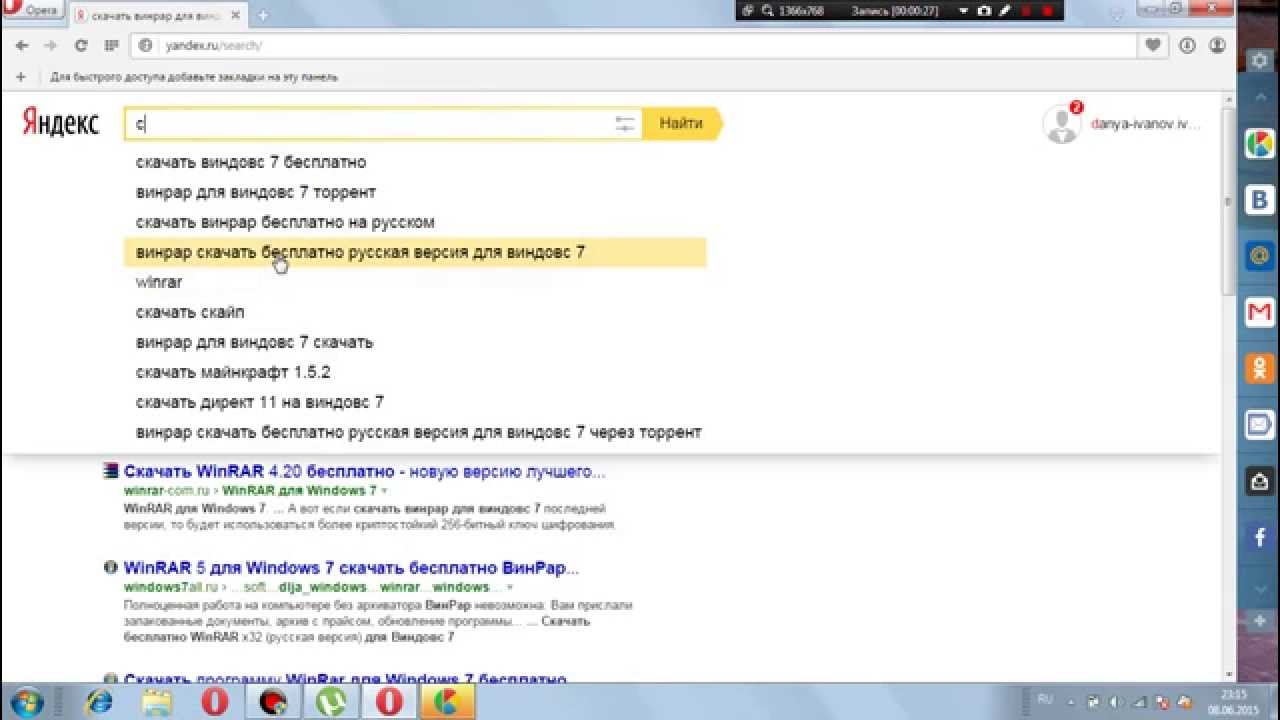Open a new tab with plus

coord(263,15)
